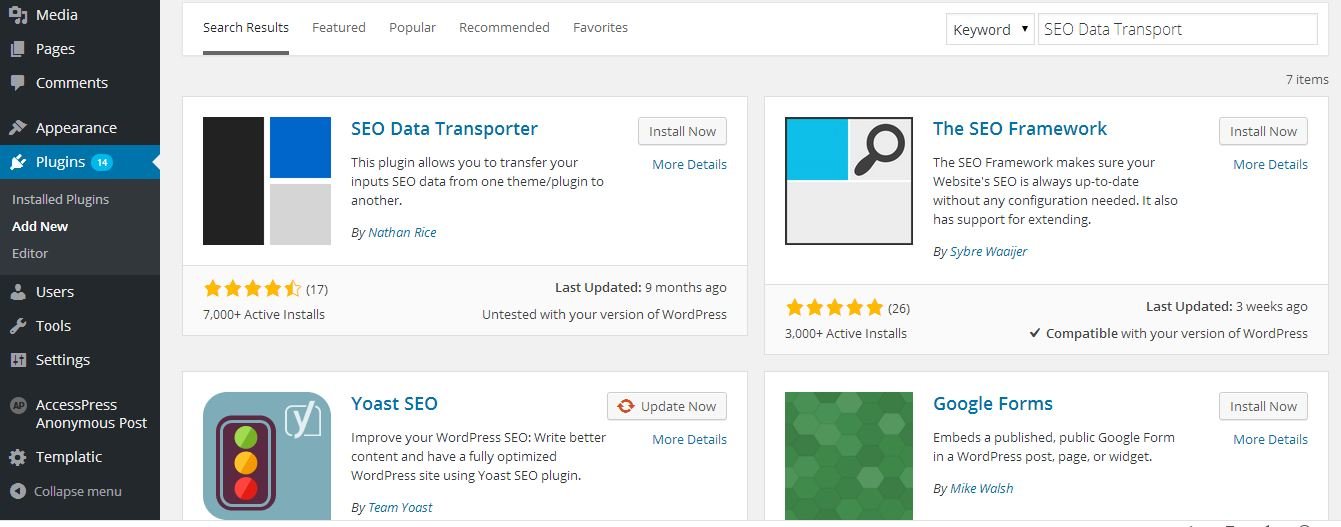Click the Tools wrench icon

click(x=18, y=326)
